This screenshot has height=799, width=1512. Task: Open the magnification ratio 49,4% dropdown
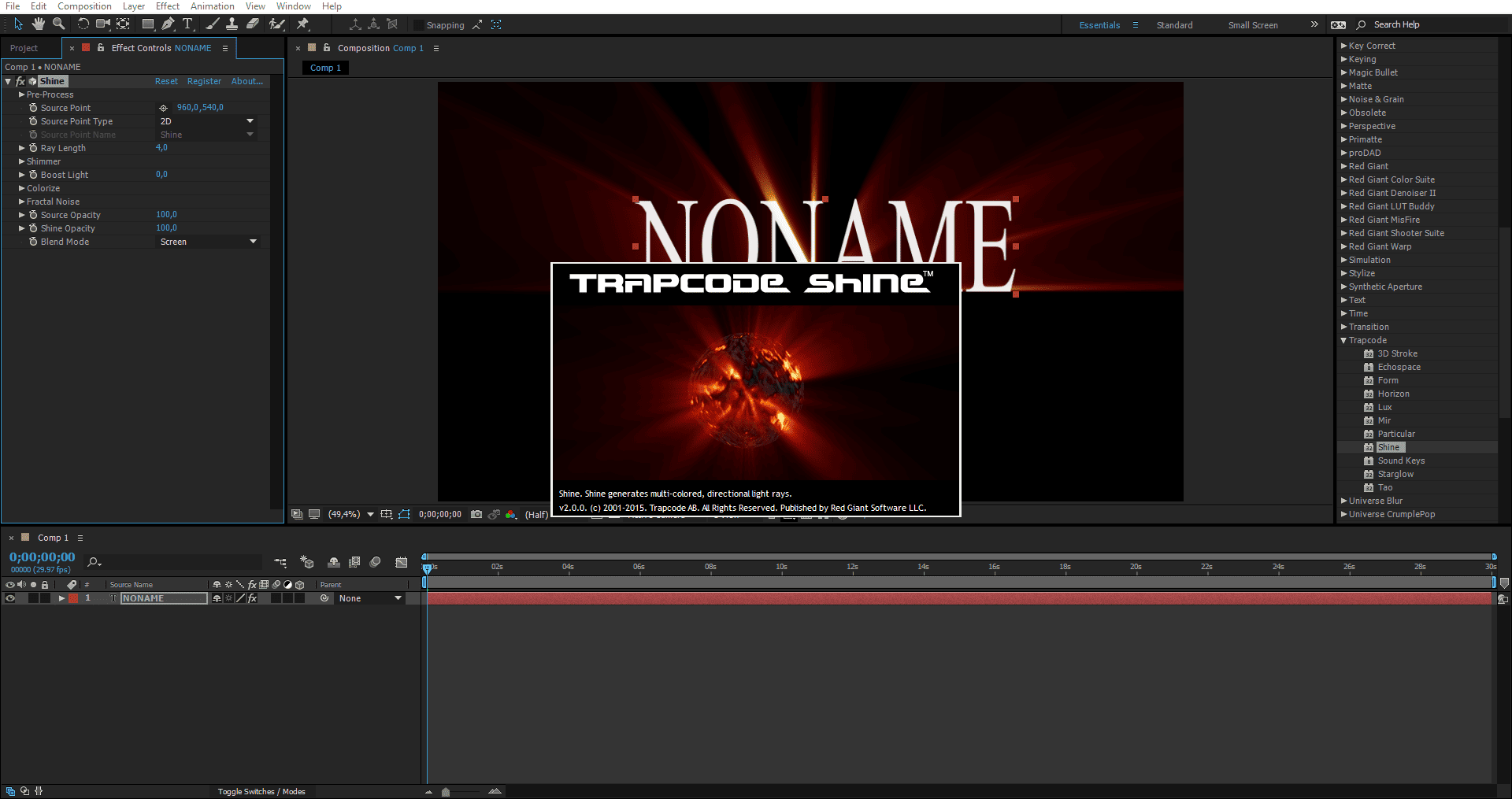coord(351,514)
